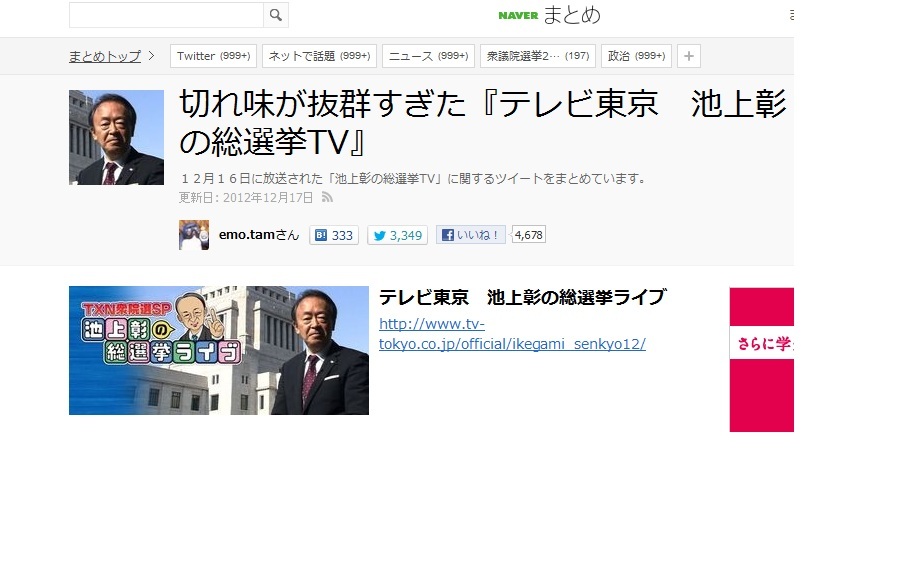The image size is (924, 561).
Task: Click description text about 12月16日 broadcast
Action: click(x=414, y=178)
